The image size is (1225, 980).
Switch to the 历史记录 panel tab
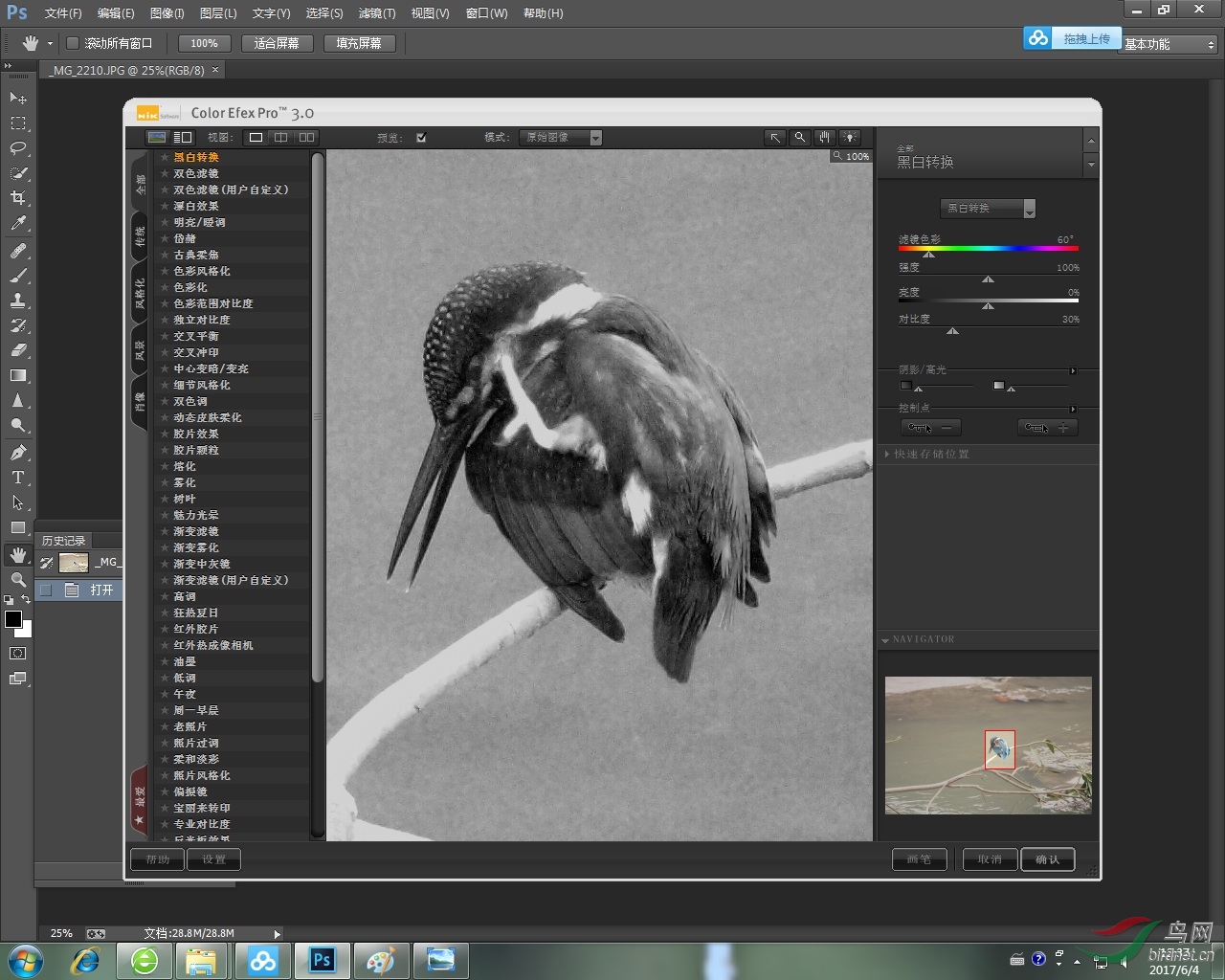(x=64, y=541)
